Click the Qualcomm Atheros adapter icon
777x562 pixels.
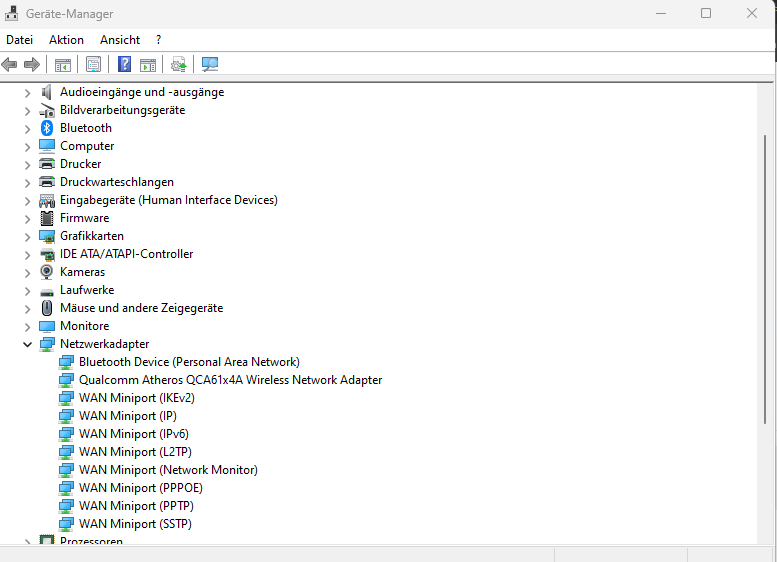(66, 380)
